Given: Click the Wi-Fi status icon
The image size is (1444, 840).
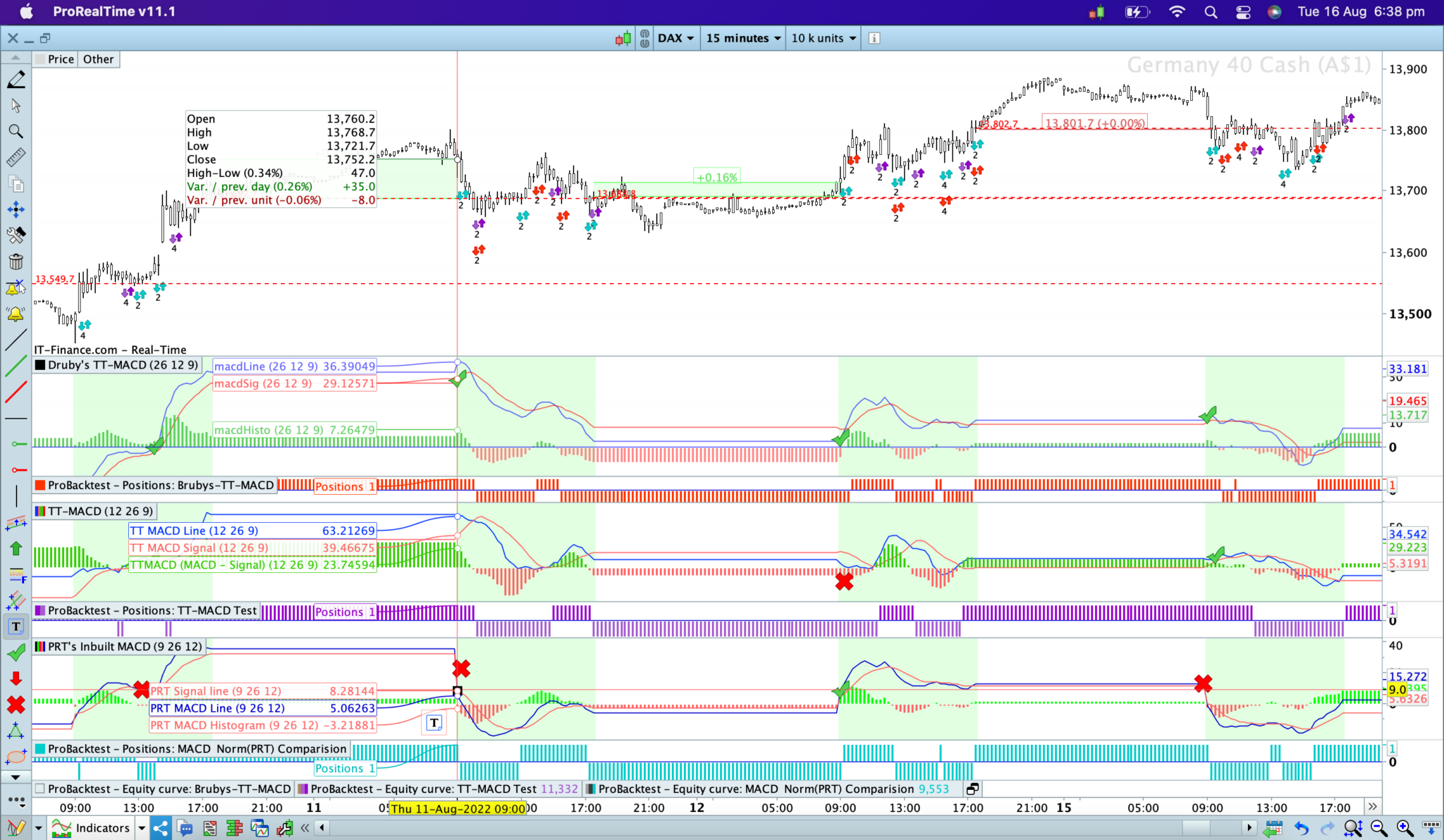Looking at the screenshot, I should pyautogui.click(x=1177, y=12).
